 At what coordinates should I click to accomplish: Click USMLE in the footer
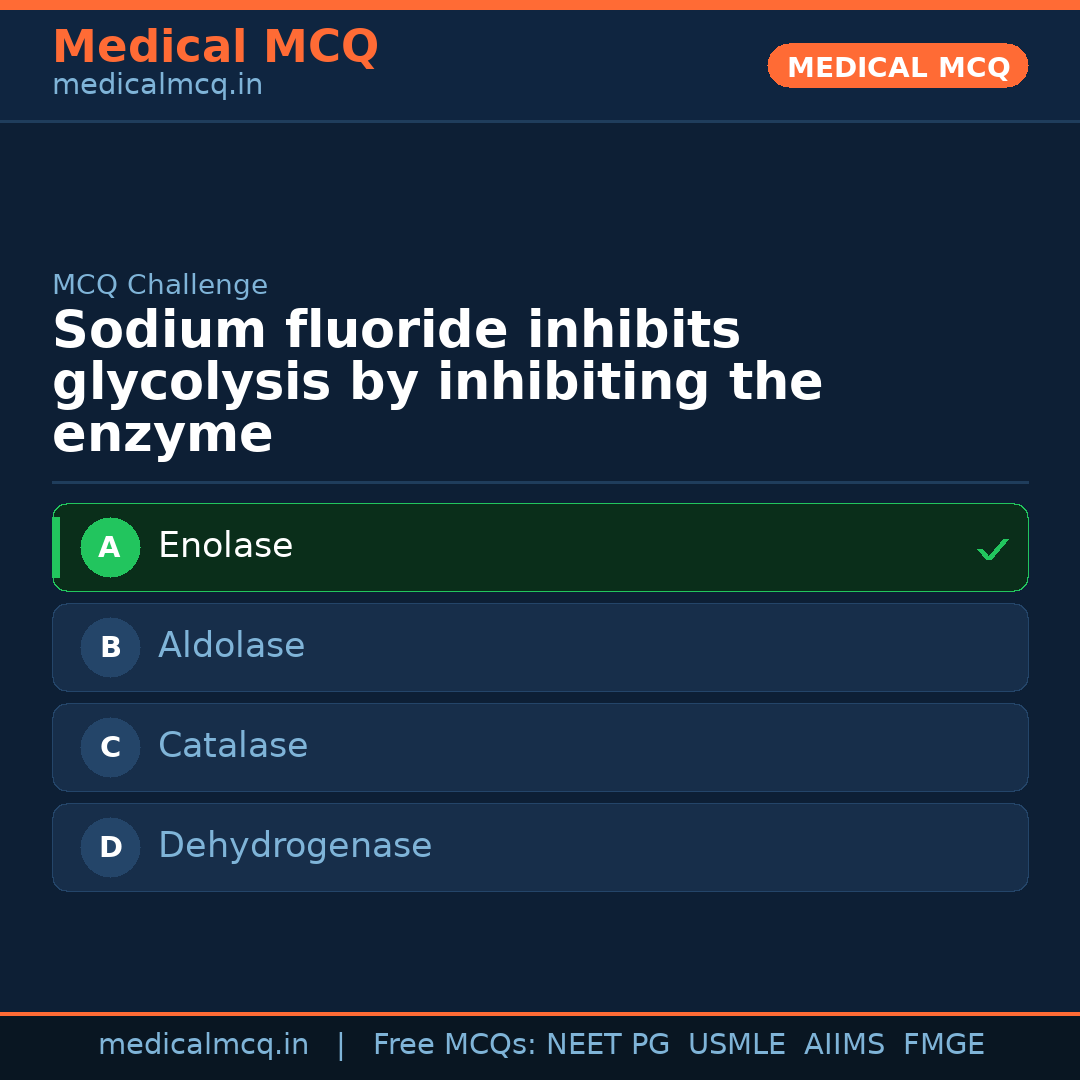click(736, 1045)
